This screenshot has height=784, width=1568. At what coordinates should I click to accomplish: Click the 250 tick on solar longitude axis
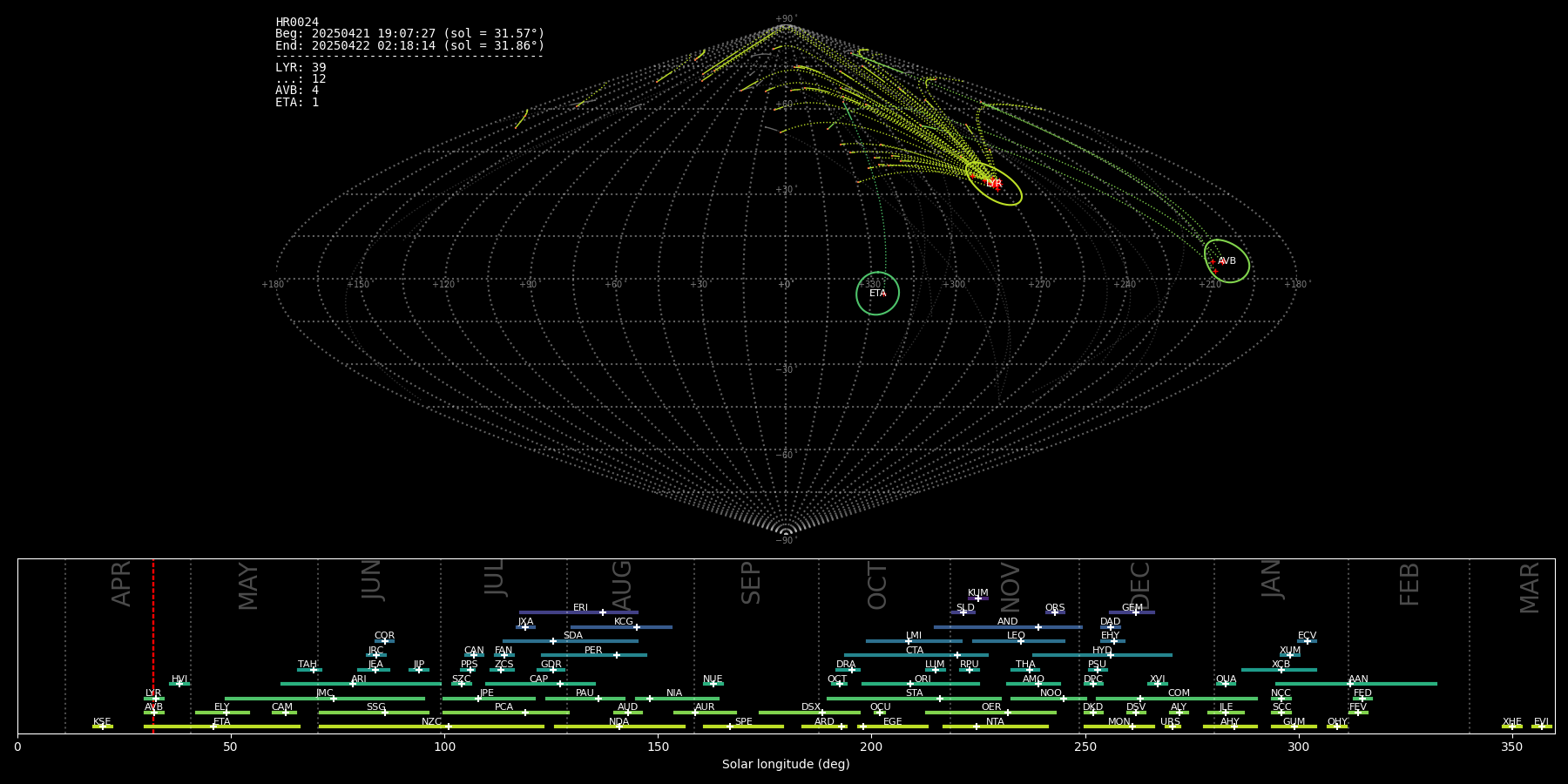point(1085,747)
